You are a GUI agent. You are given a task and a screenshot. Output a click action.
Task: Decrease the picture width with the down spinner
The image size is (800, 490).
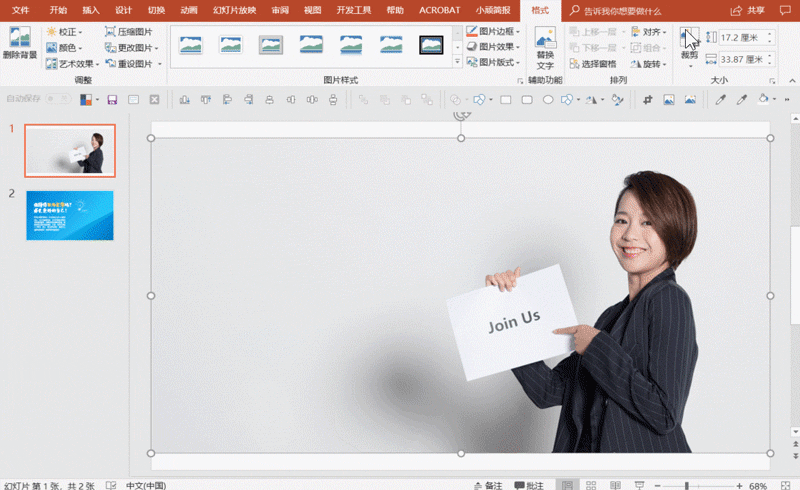[770, 63]
